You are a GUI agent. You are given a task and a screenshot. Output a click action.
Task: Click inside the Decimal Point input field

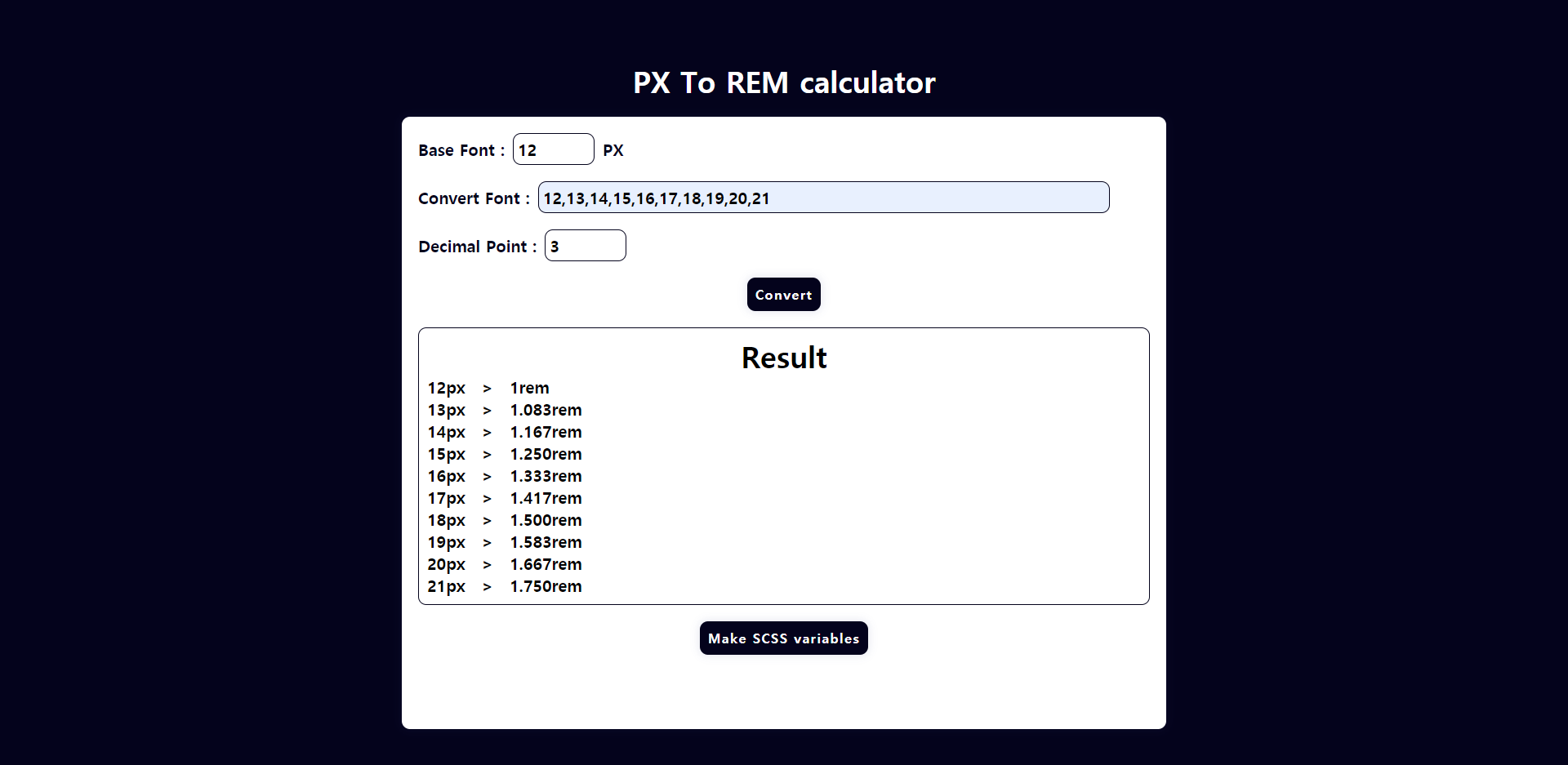point(585,245)
